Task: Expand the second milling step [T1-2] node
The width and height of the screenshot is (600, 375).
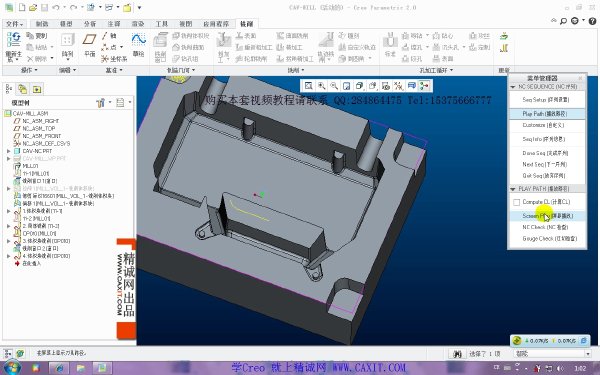Action: pyautogui.click(x=8, y=226)
